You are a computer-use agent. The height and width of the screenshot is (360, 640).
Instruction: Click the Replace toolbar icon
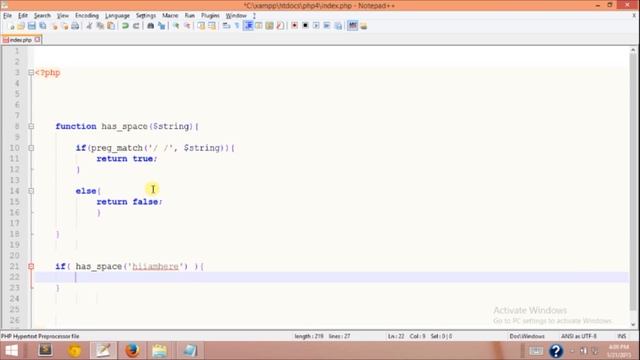162,26
